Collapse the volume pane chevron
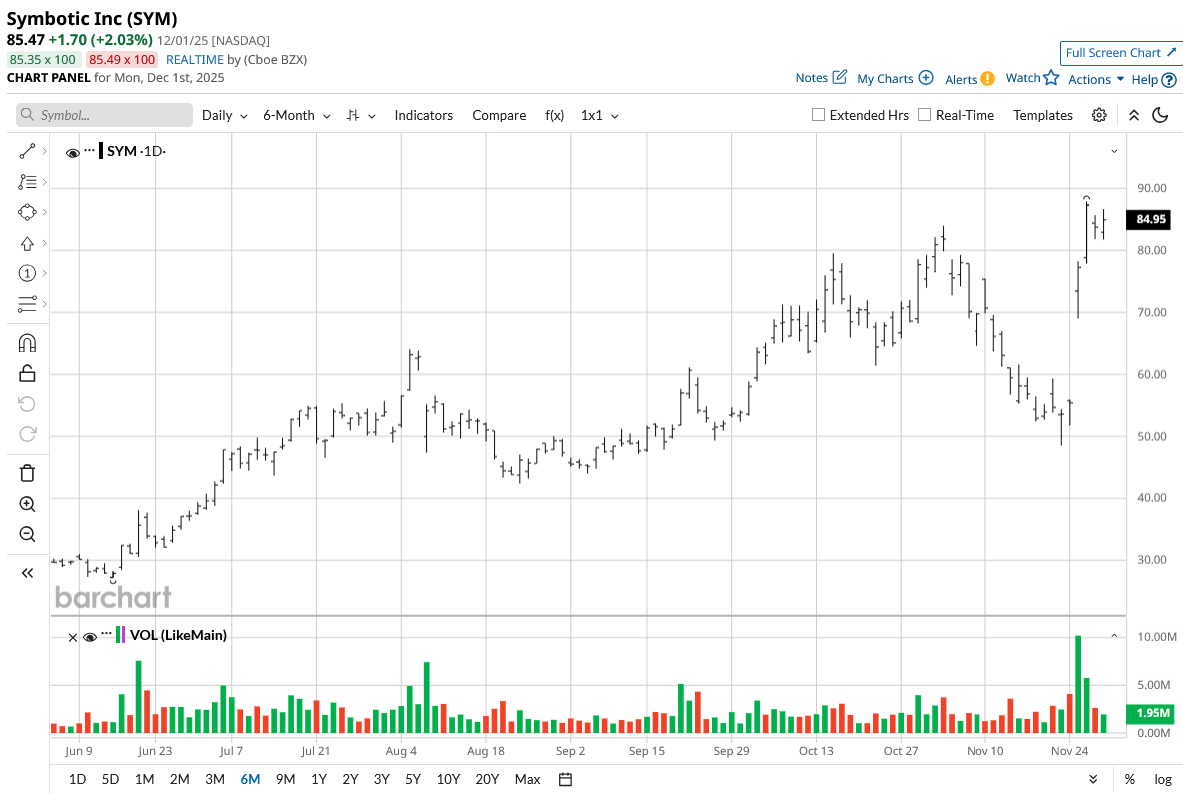Screen dimensions: 1183x793 pos(1114,636)
